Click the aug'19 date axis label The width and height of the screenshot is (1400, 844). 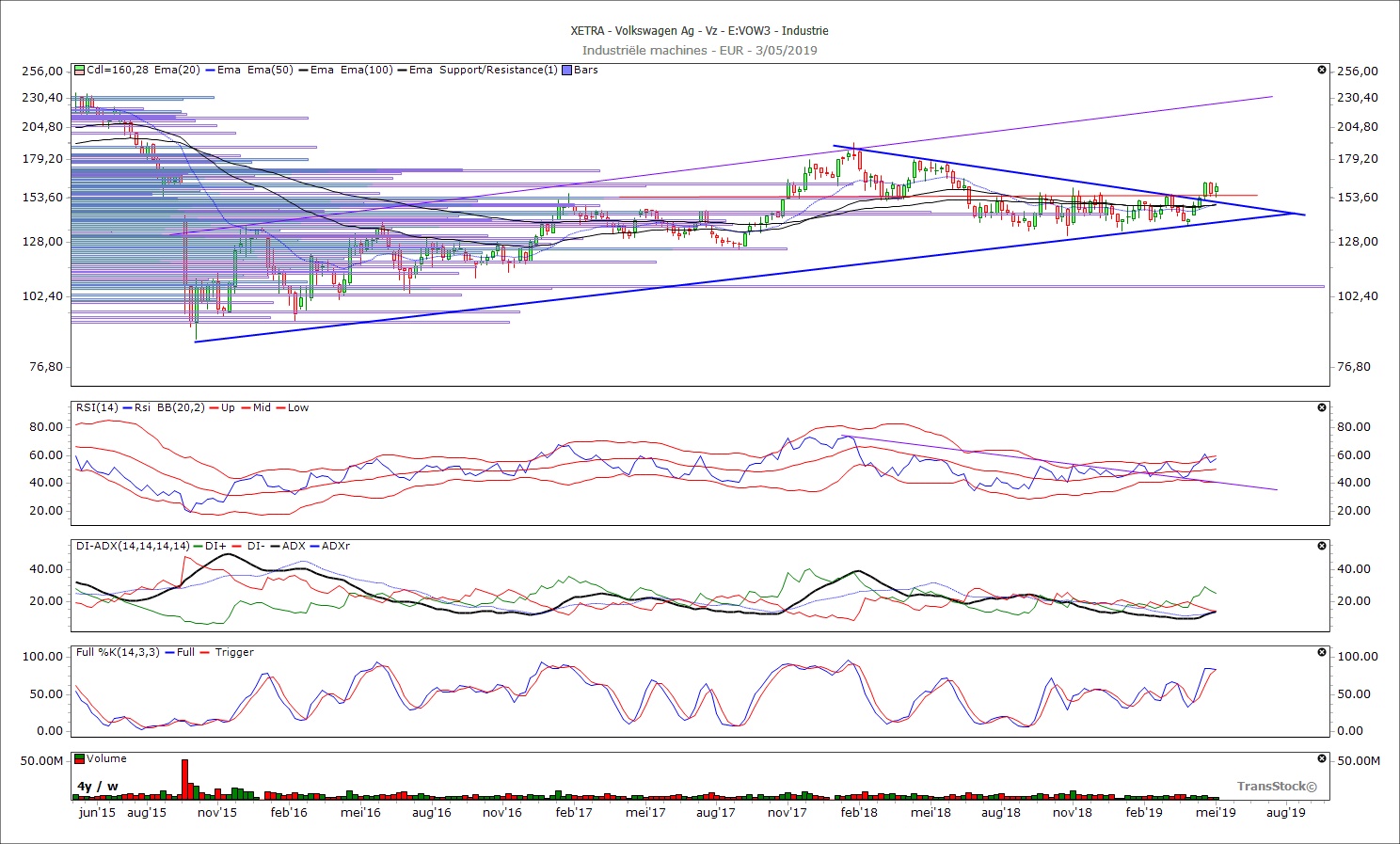(x=1286, y=812)
